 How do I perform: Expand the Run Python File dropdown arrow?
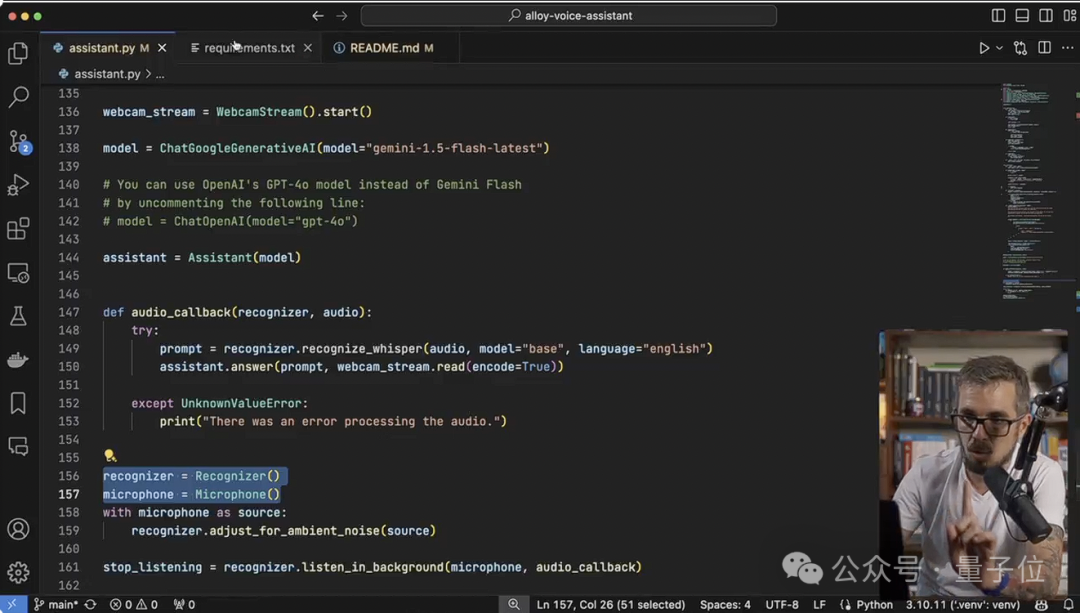pyautogui.click(x=999, y=48)
